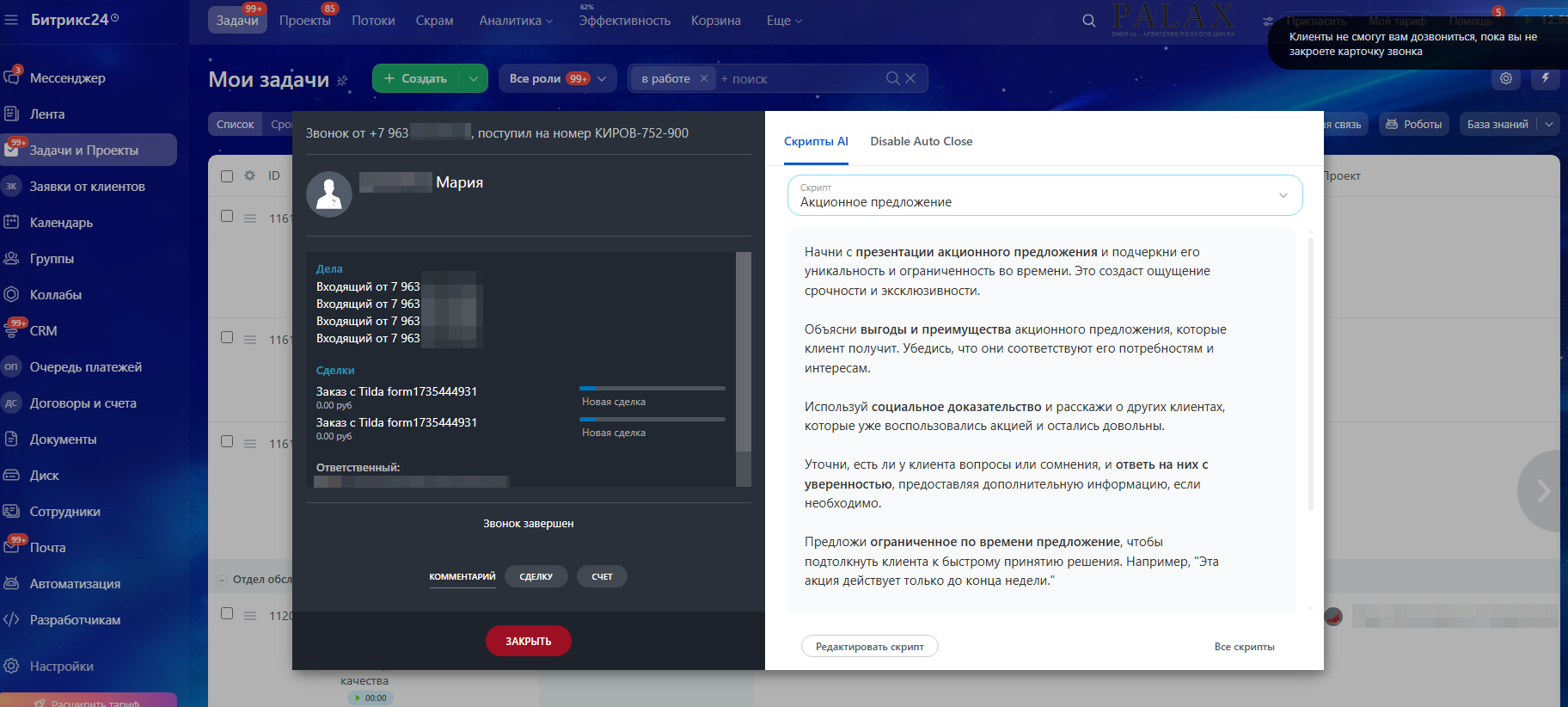Select the Скрипты AI tab in call card

point(816,142)
